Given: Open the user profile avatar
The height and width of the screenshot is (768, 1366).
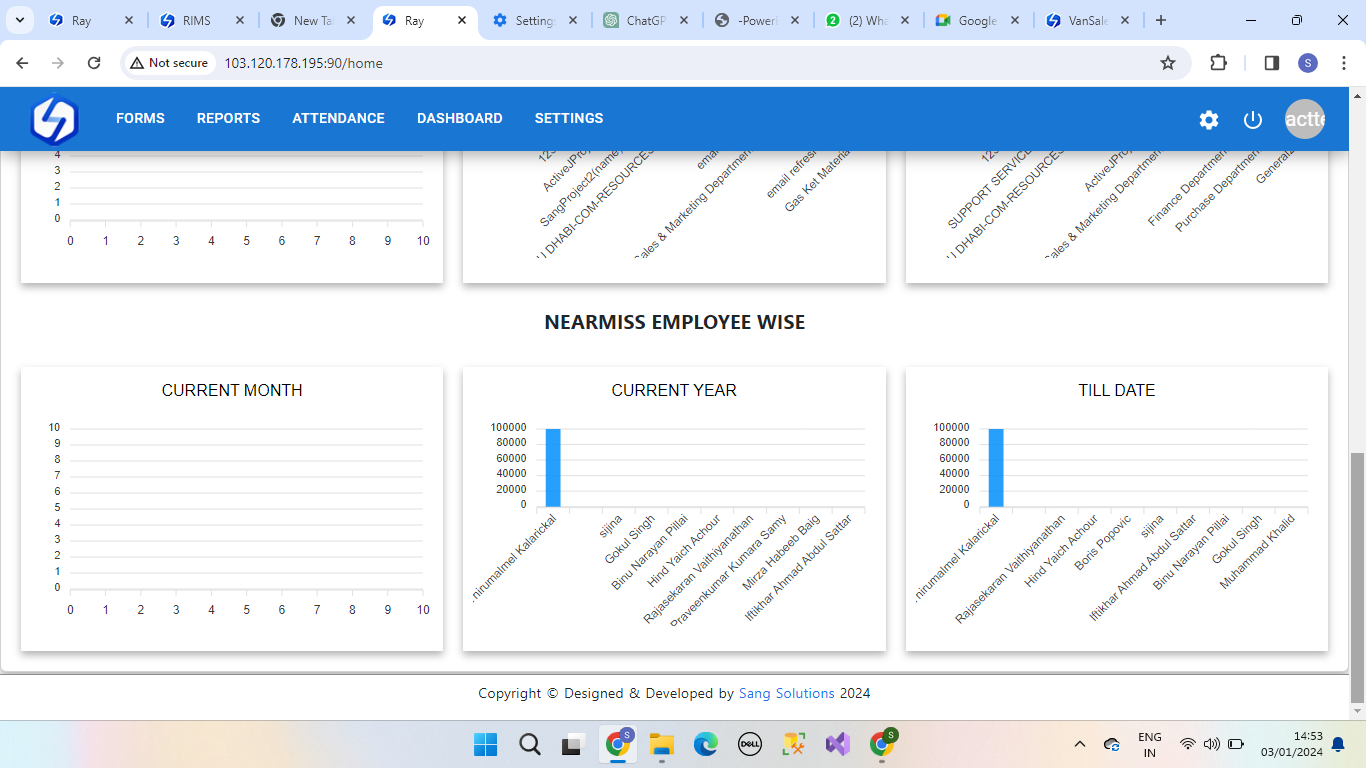Looking at the screenshot, I should point(1304,120).
